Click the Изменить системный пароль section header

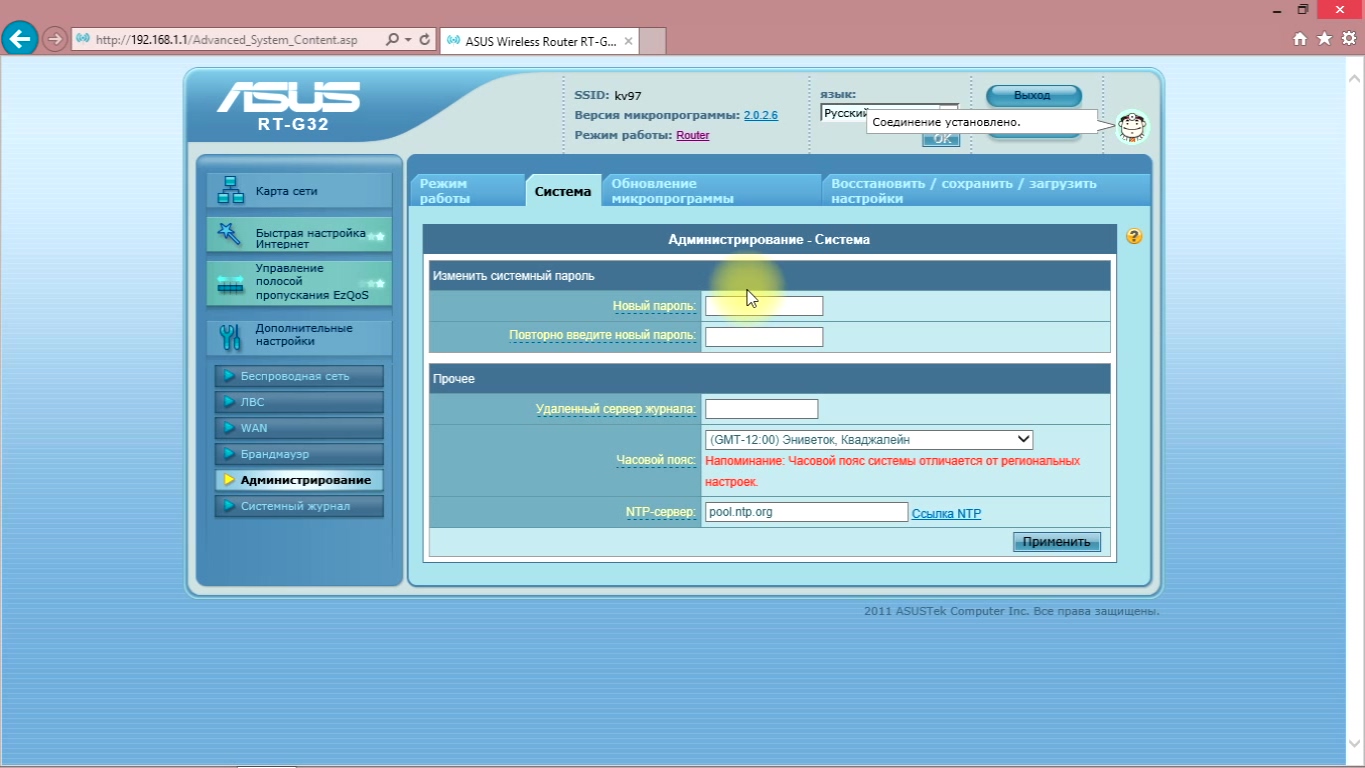[770, 276]
